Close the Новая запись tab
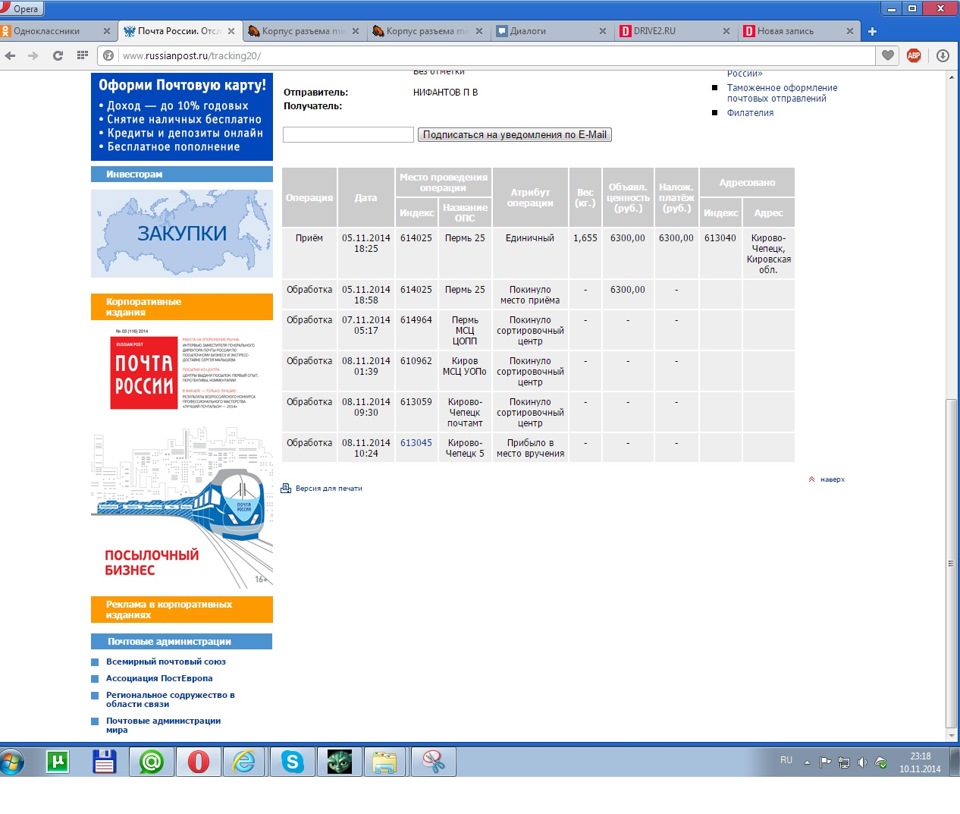960x814 pixels. (850, 31)
